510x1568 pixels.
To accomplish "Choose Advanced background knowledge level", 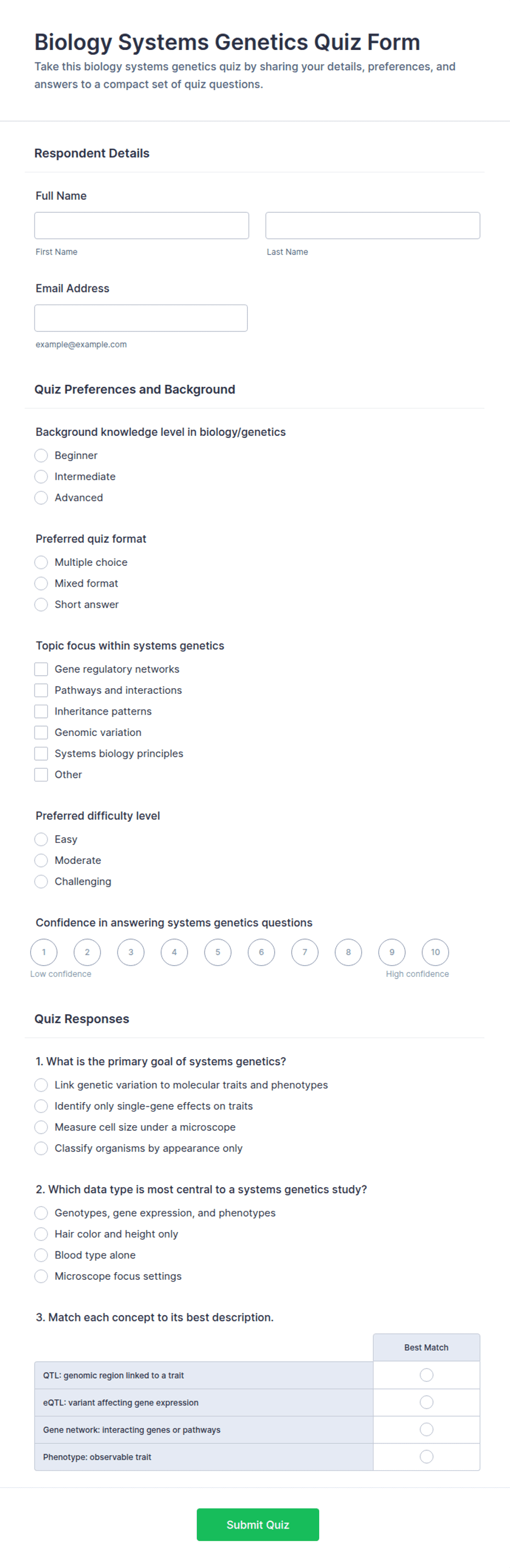I will click(x=41, y=497).
